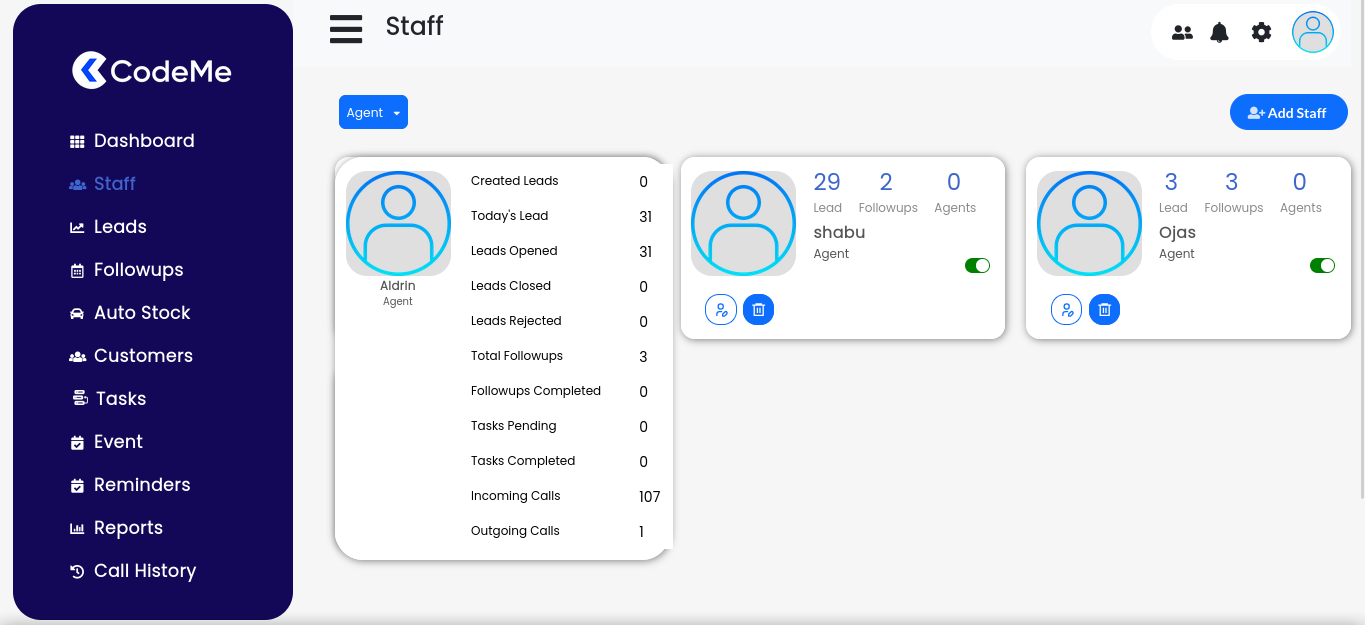The height and width of the screenshot is (625, 1365).
Task: Open the hamburger menu
Action: [346, 29]
